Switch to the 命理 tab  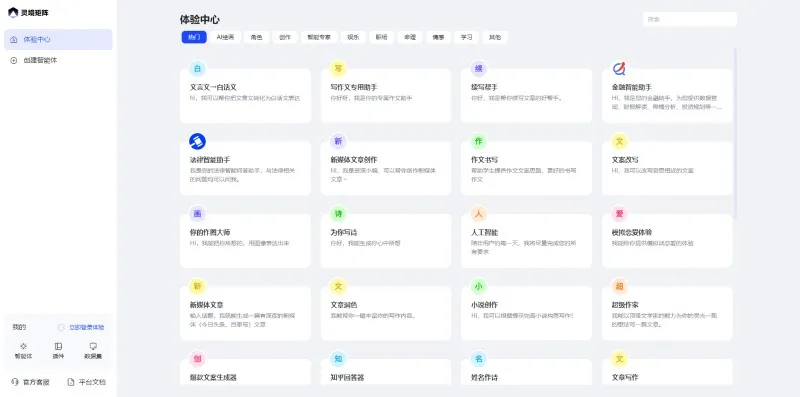tap(410, 37)
